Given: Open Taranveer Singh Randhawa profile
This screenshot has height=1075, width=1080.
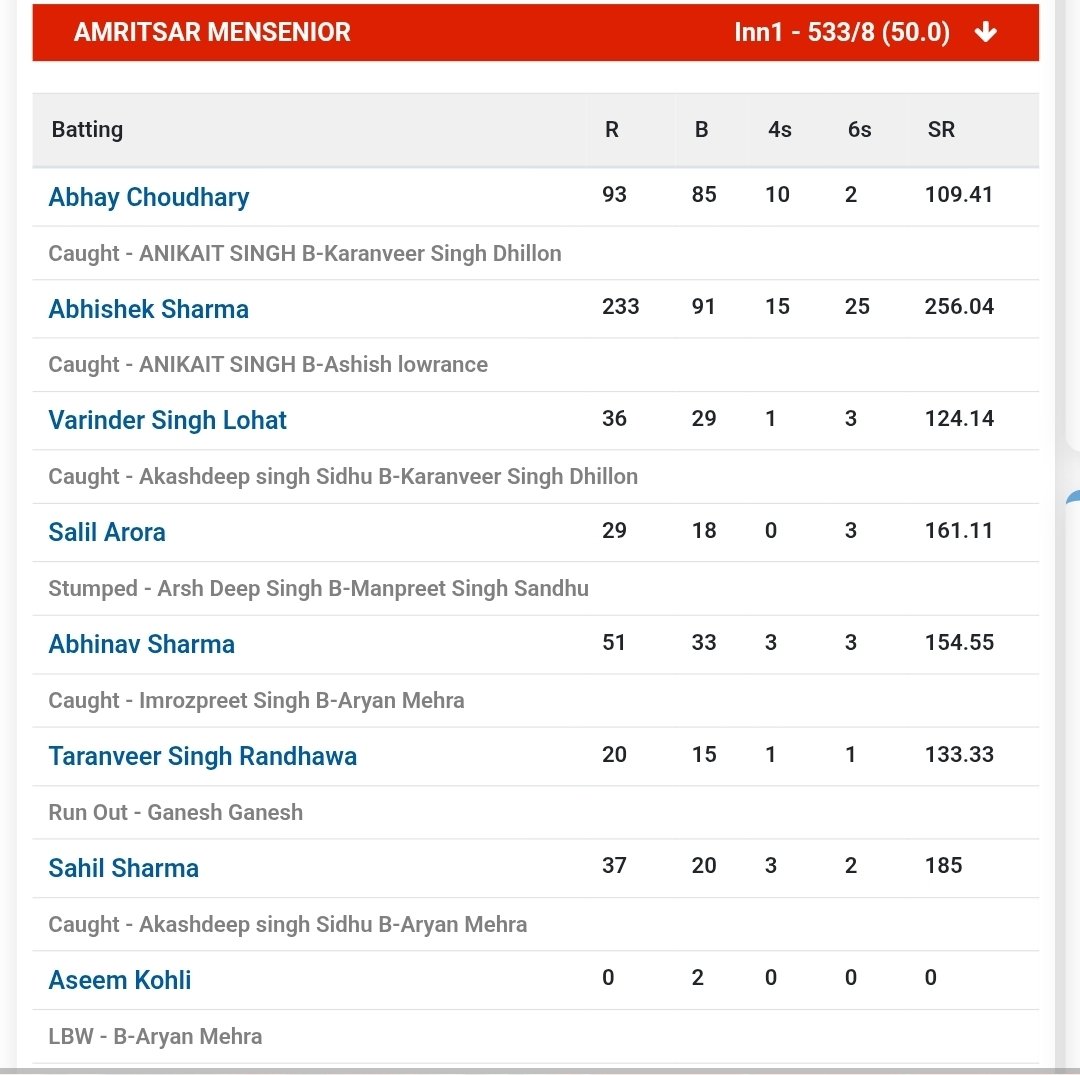Looking at the screenshot, I should [202, 756].
